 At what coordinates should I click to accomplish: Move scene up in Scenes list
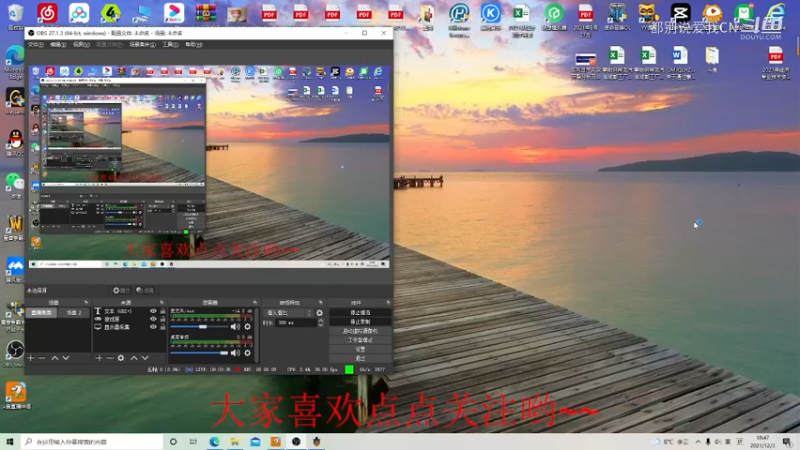click(55, 358)
